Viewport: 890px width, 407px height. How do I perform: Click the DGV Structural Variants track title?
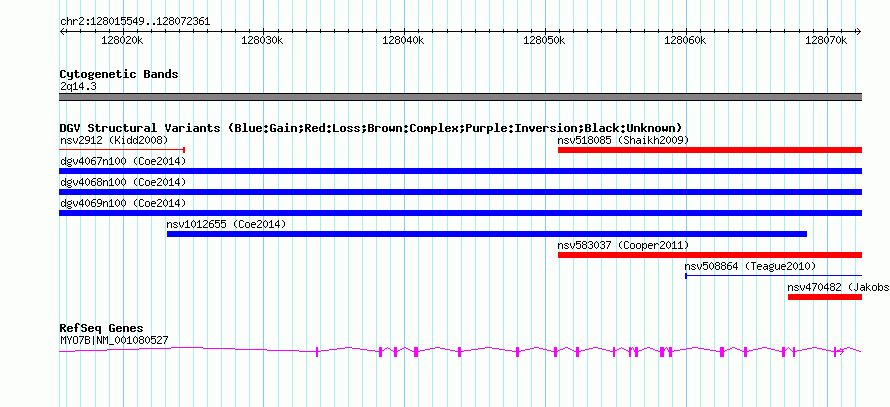tap(371, 128)
